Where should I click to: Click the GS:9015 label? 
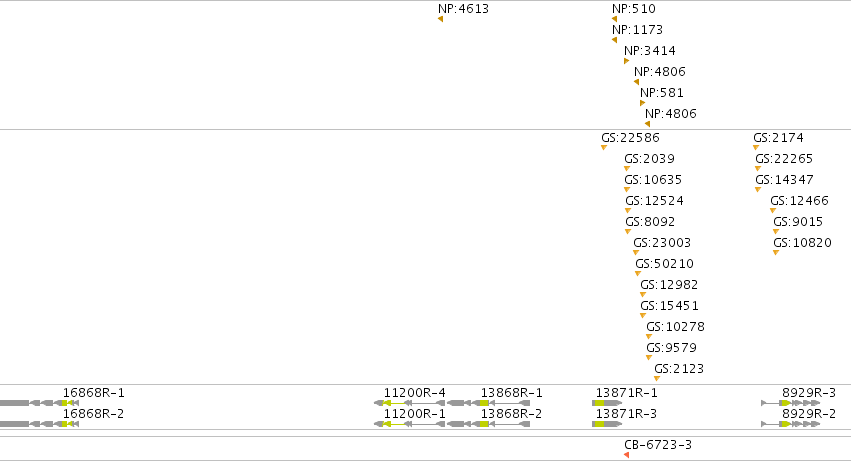[x=798, y=222]
